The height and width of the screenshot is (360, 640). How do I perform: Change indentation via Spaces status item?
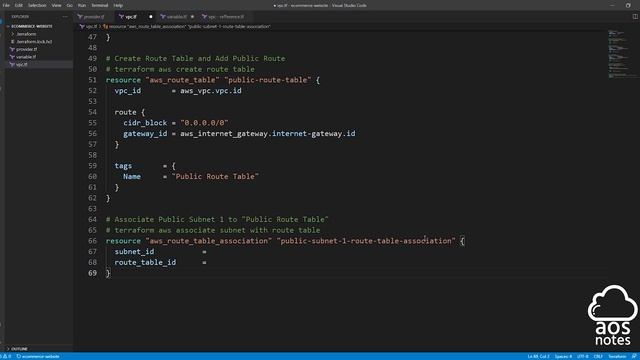pos(563,356)
